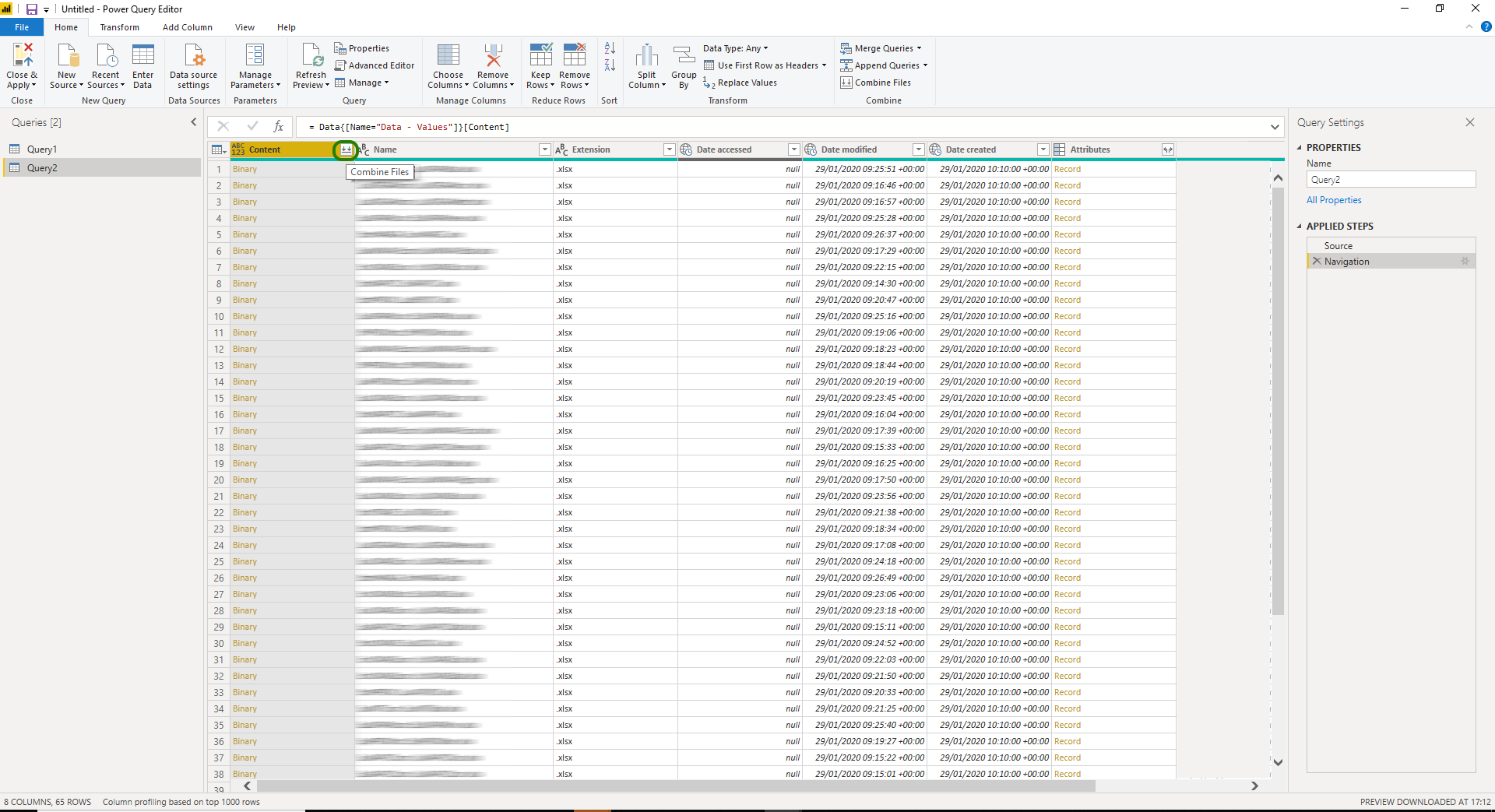Sort ascending with A-Z icon
Viewport: 1495px width, 812px height.
pos(610,48)
